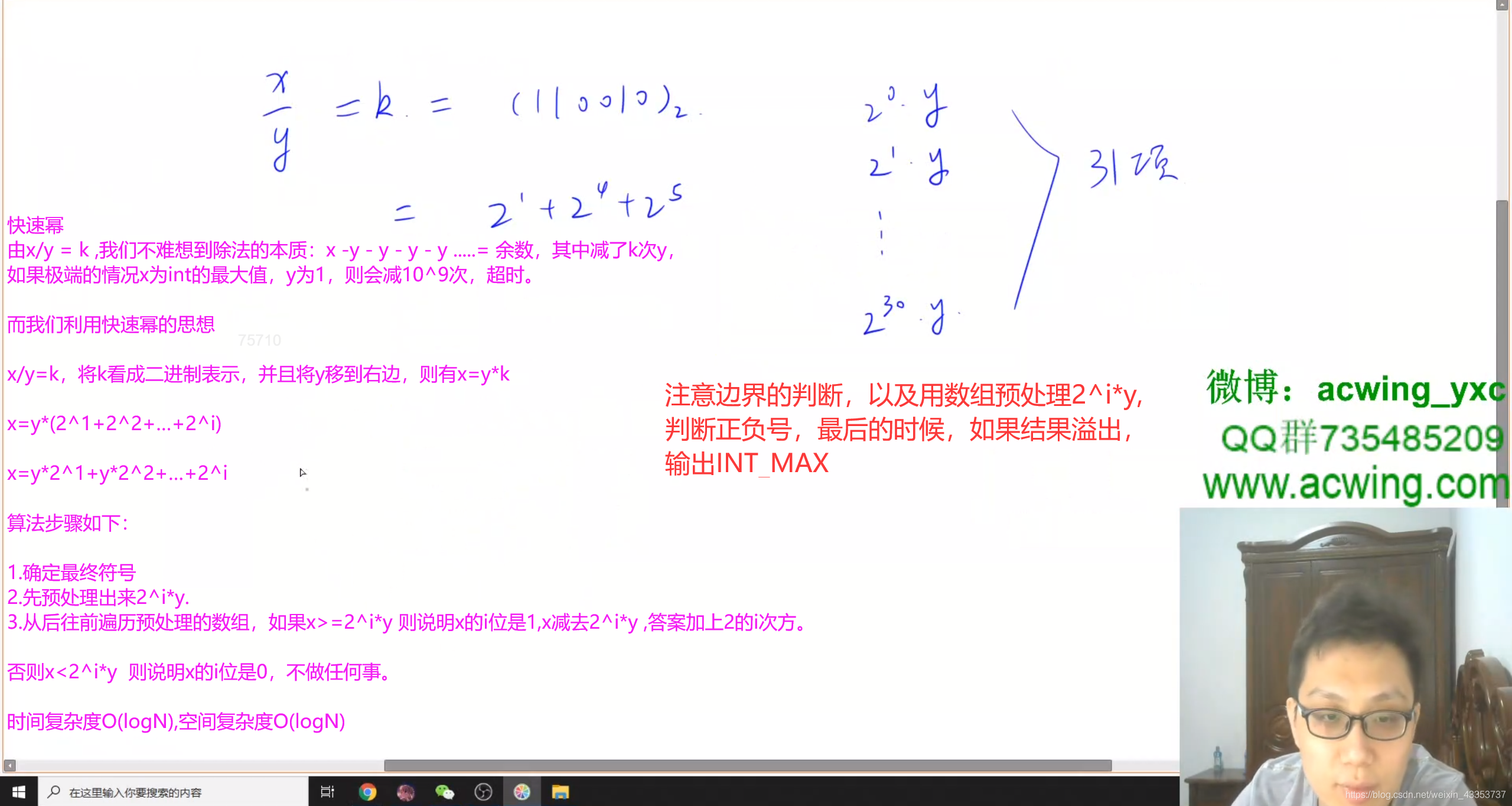Click the vertical scrollbar up arrow
1512x806 pixels.
click(1503, 5)
